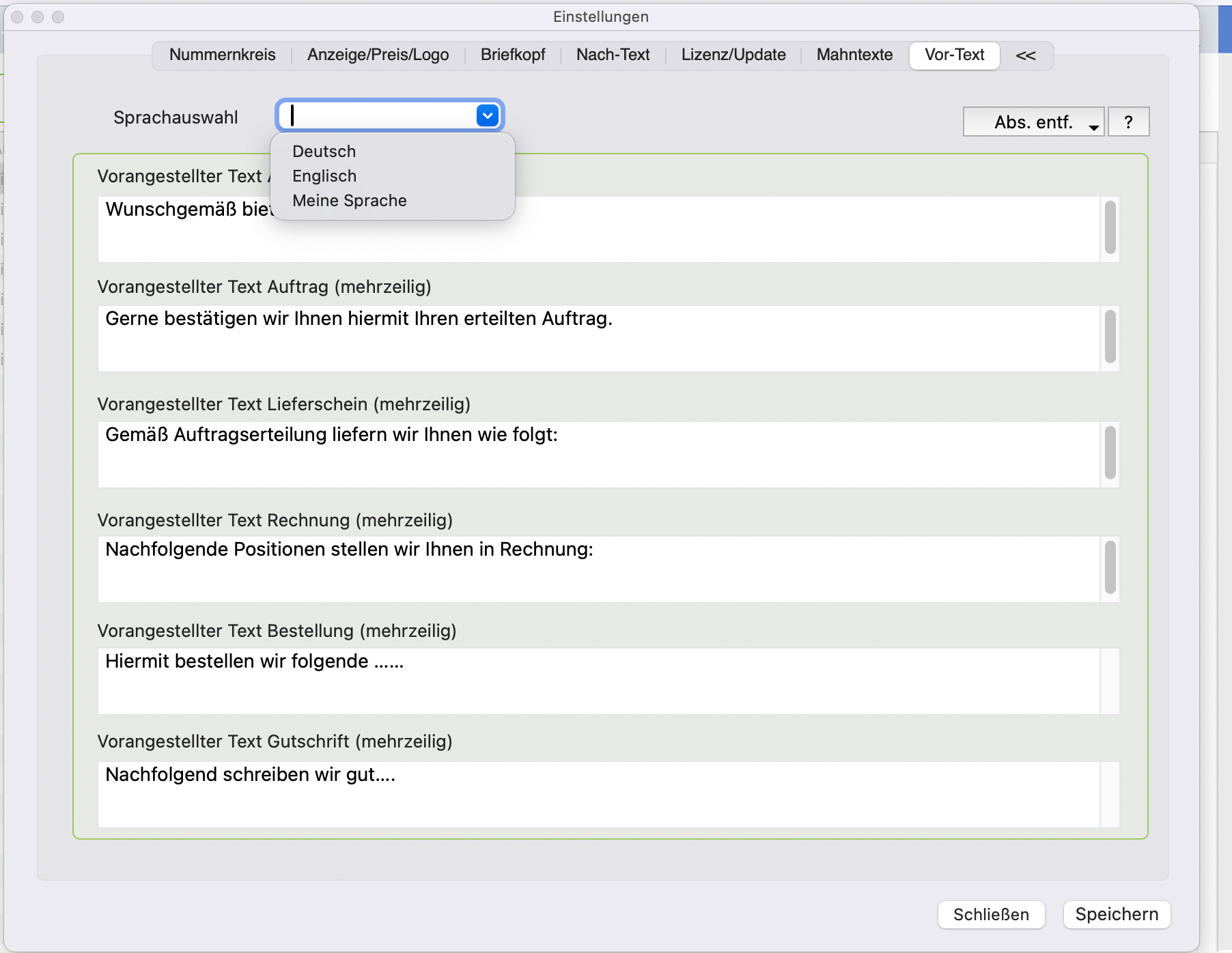The image size is (1232, 953).
Task: Click into the Auftrag text field
Action: pyautogui.click(x=598, y=339)
